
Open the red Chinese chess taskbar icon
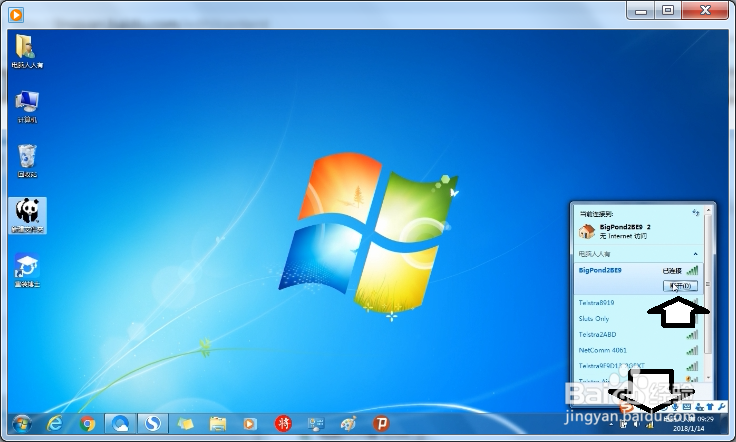click(x=283, y=424)
